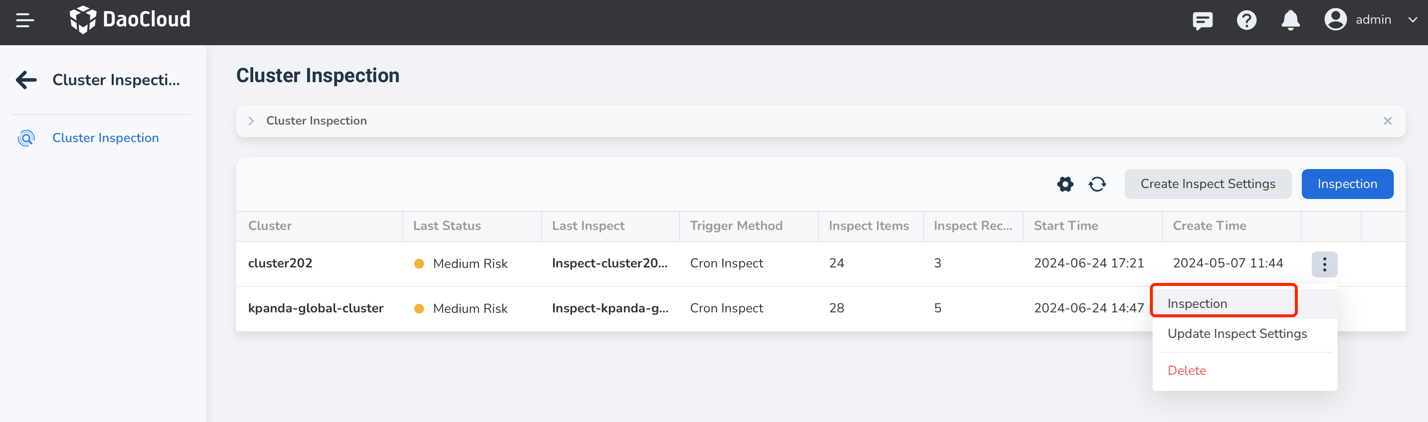The image size is (1428, 422).
Task: Select Delete in the context menu
Action: [x=1186, y=370]
